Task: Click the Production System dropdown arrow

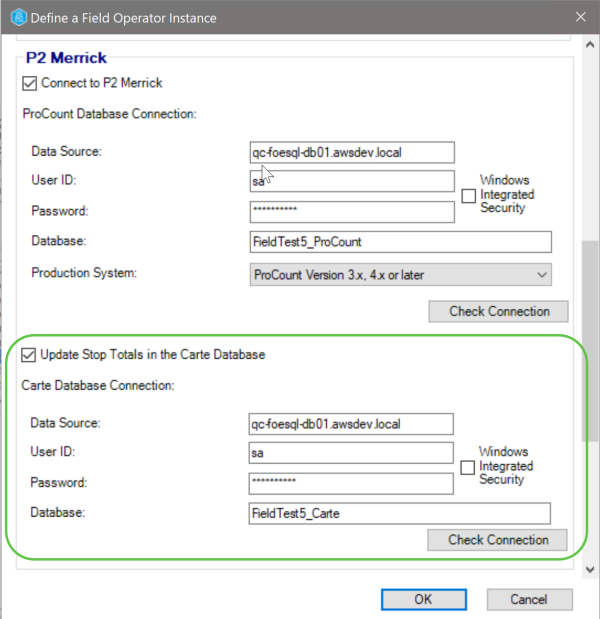Action: 542,274
